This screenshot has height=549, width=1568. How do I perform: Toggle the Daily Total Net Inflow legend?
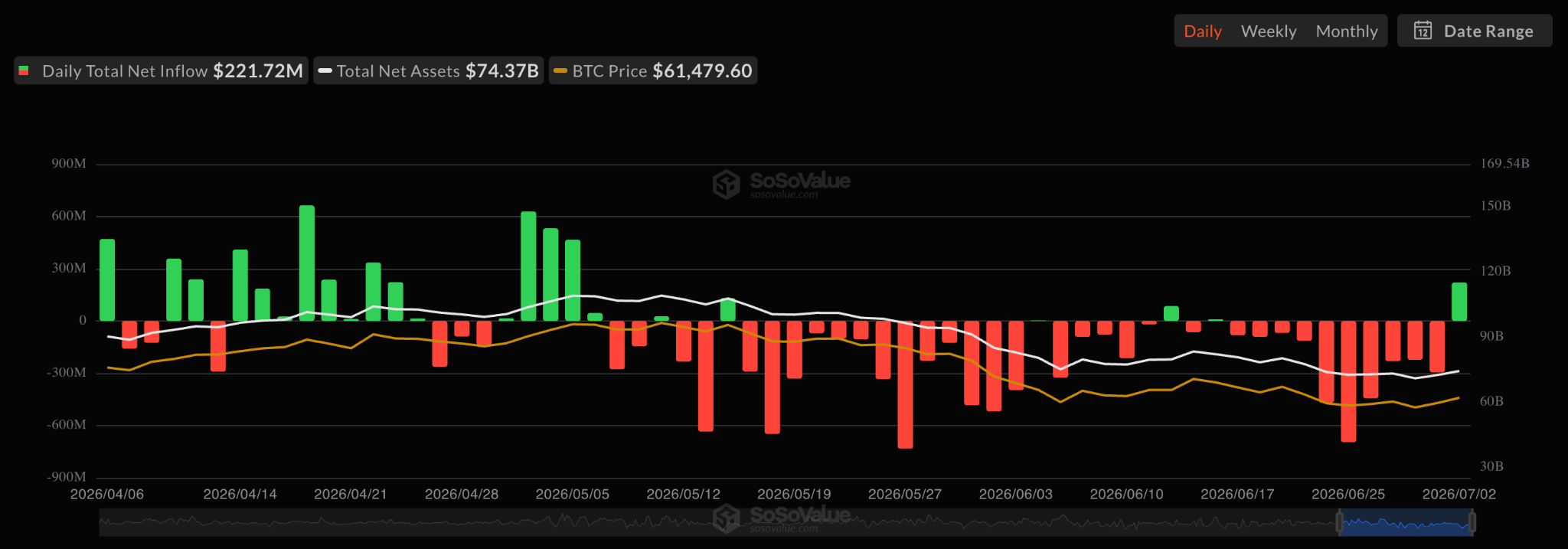point(162,70)
